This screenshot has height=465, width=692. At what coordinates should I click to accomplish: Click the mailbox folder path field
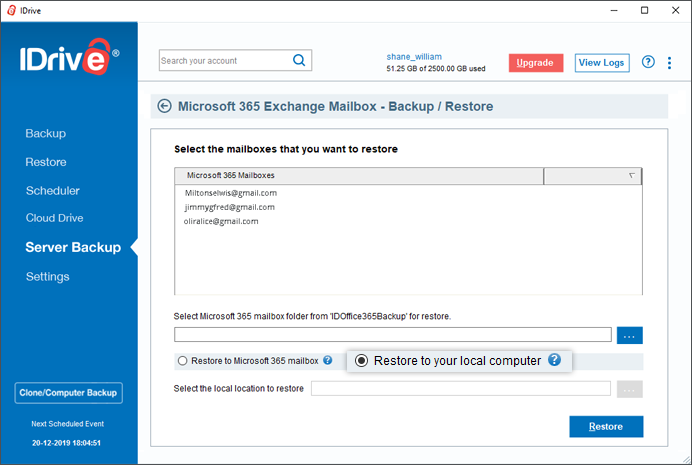pyautogui.click(x=393, y=334)
